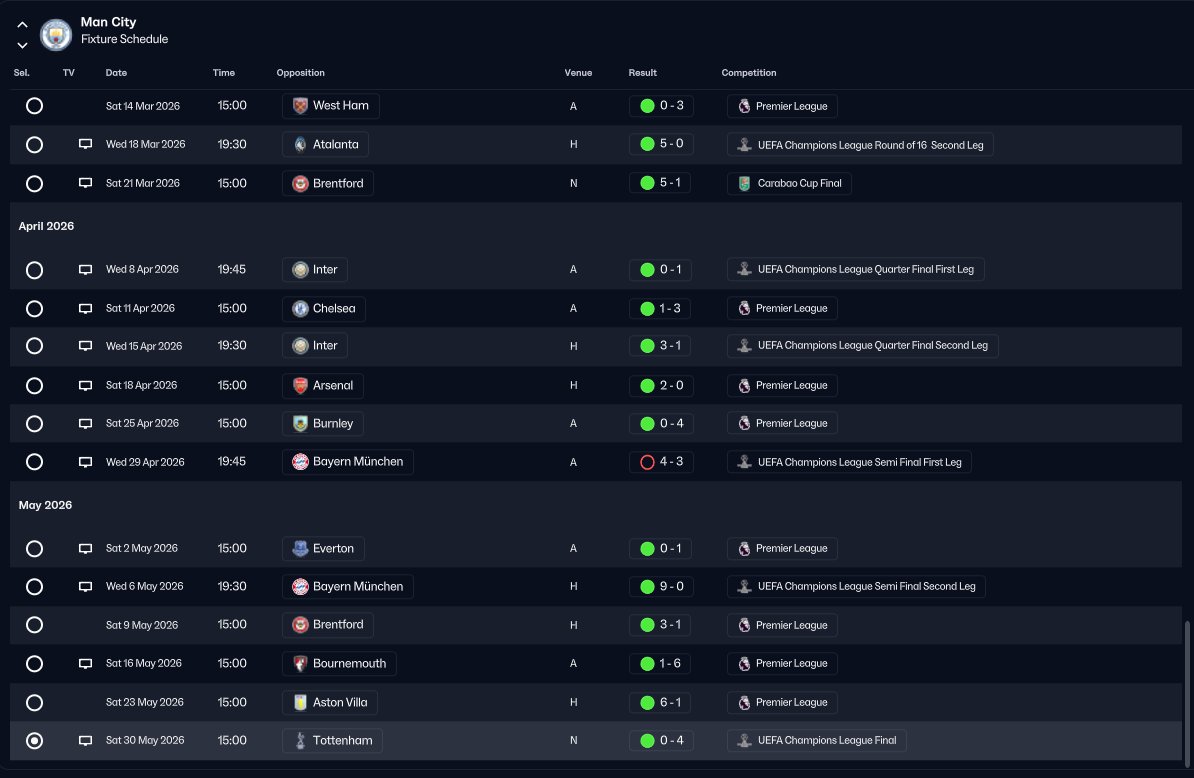The height and width of the screenshot is (778, 1194).
Task: Go to previous team with up chevron
Action: click(x=22, y=24)
